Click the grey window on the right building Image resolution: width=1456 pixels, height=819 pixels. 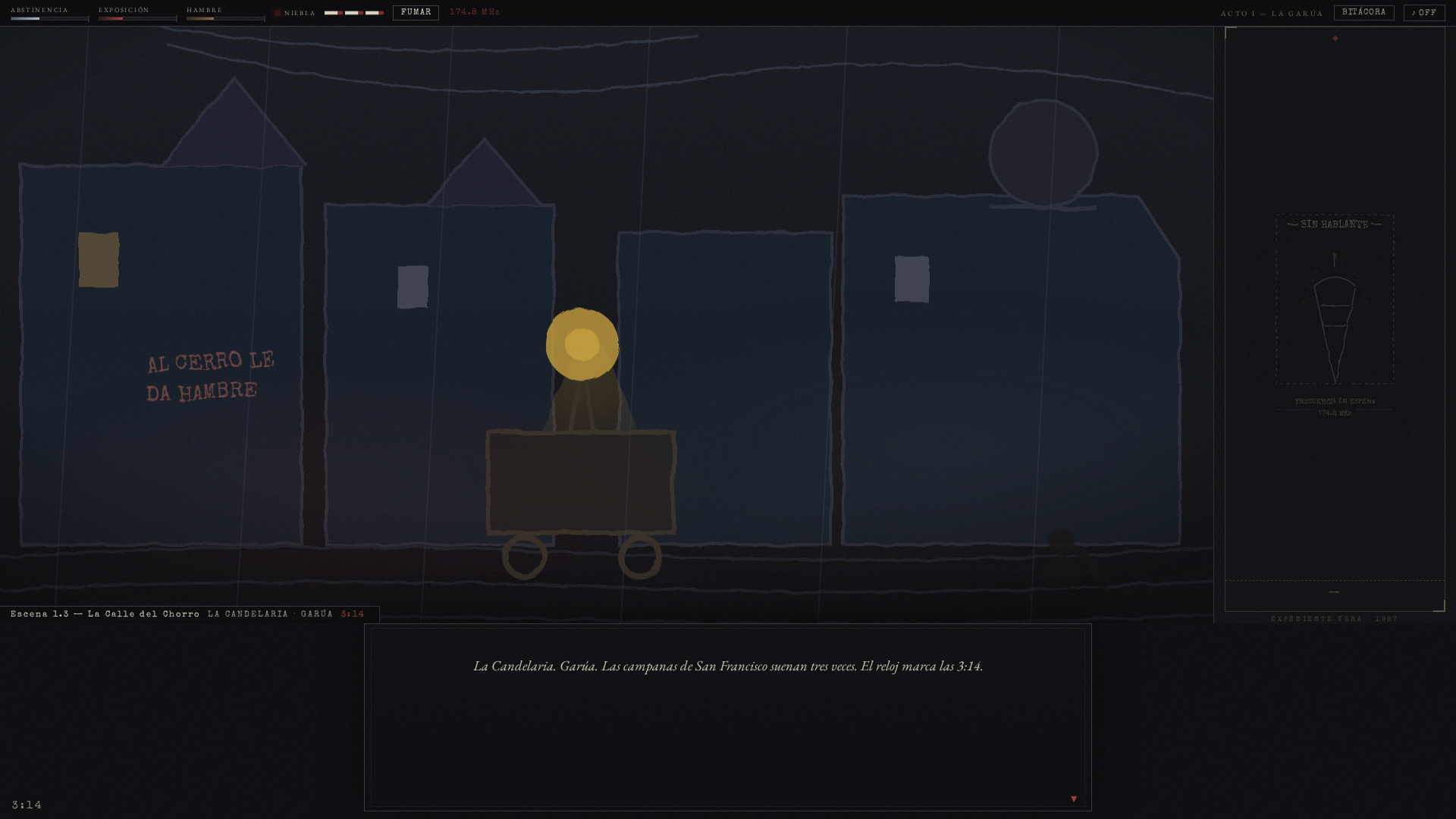click(912, 279)
